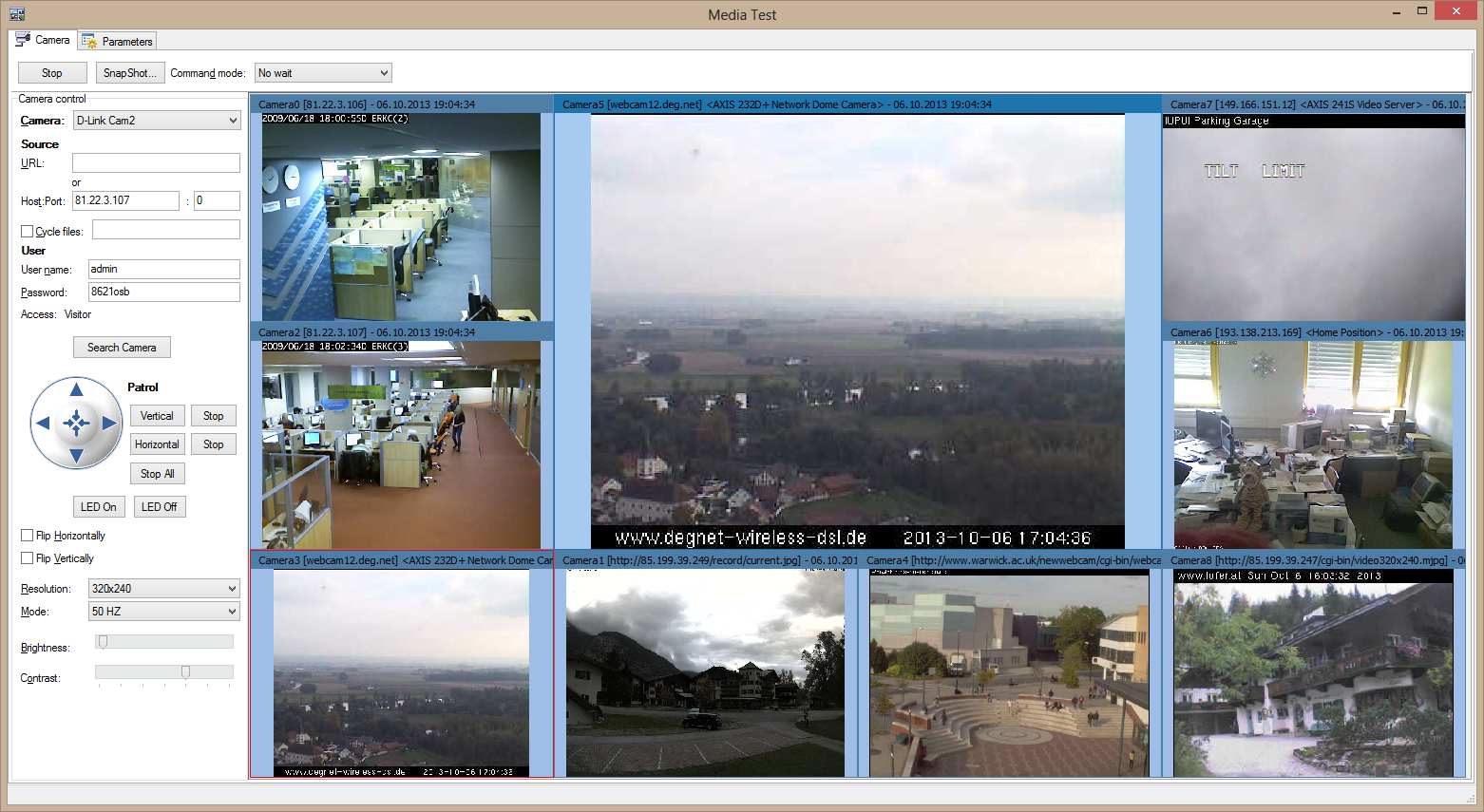Select the Camera tab

[x=44, y=40]
